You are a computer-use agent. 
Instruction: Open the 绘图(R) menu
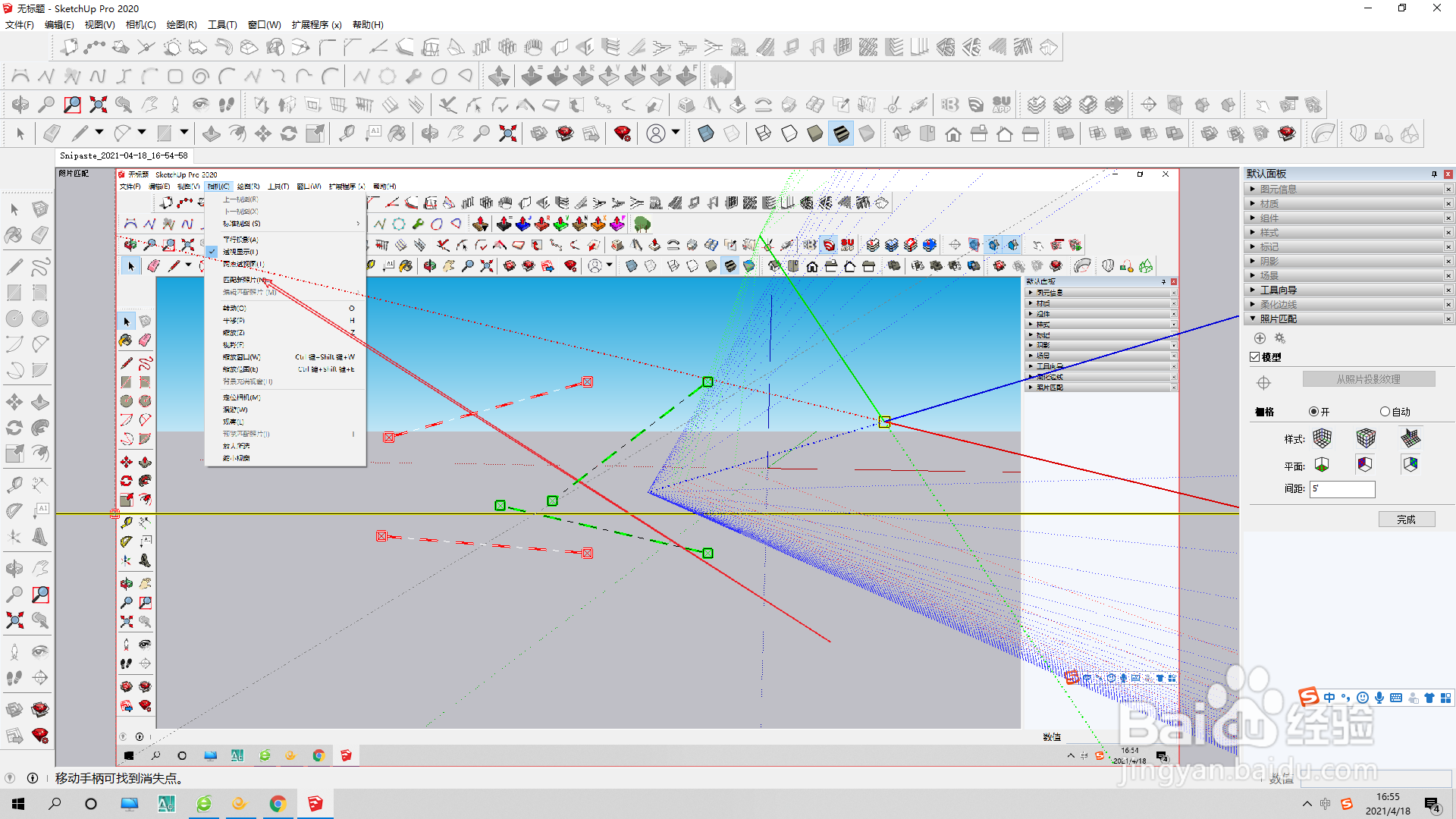[181, 25]
